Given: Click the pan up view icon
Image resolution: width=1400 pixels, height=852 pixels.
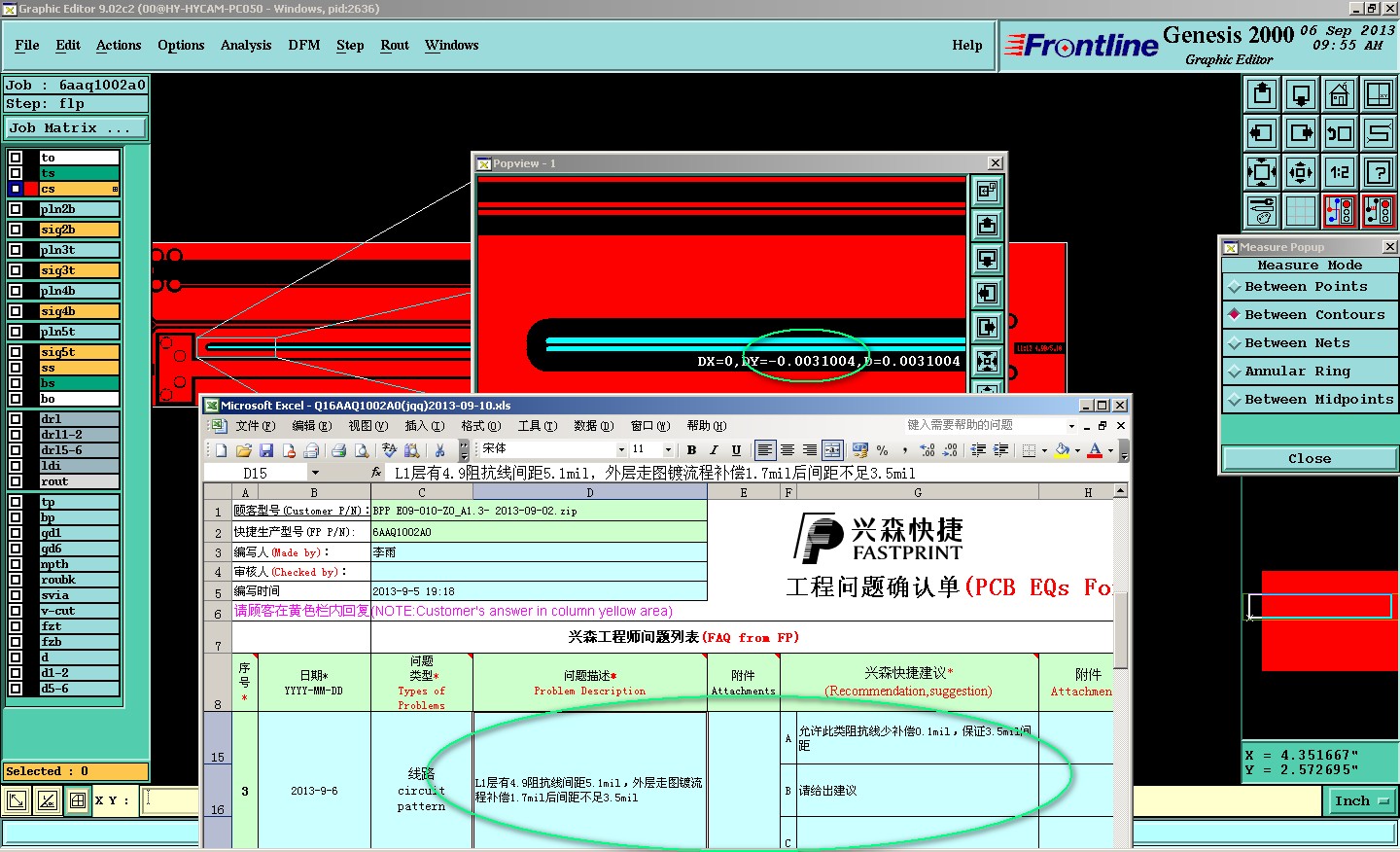Looking at the screenshot, I should (x=1262, y=94).
